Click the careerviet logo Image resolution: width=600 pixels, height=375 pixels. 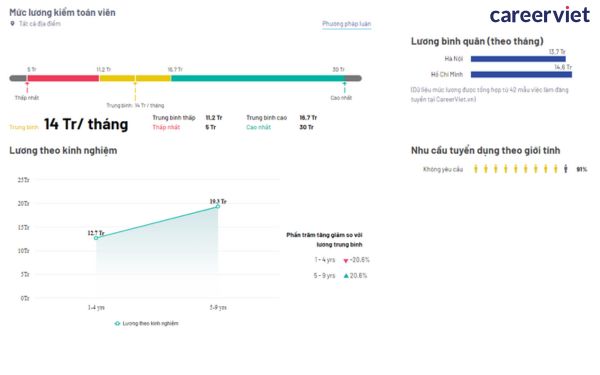pyautogui.click(x=540, y=15)
